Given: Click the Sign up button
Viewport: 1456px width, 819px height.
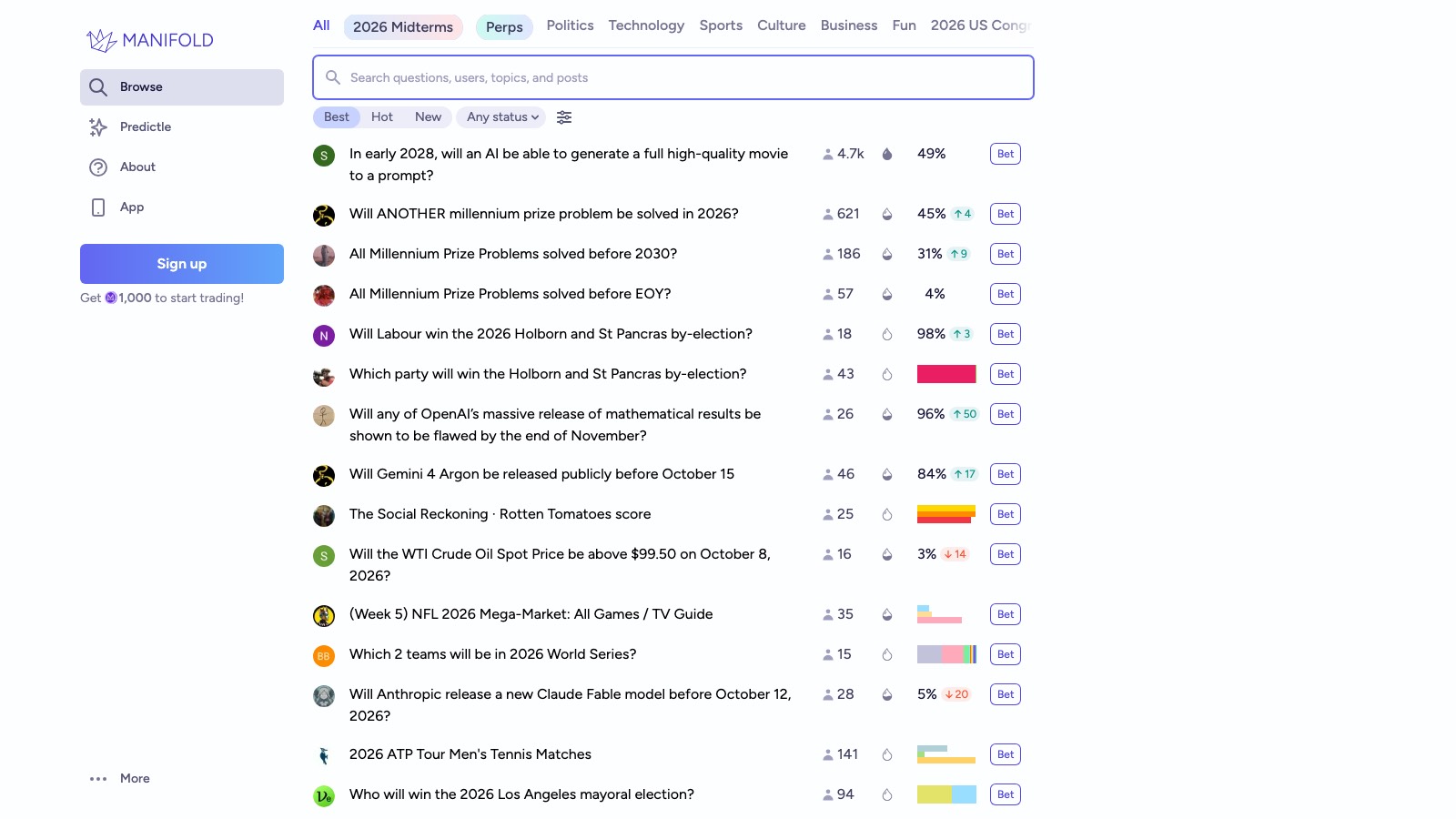Looking at the screenshot, I should [182, 264].
